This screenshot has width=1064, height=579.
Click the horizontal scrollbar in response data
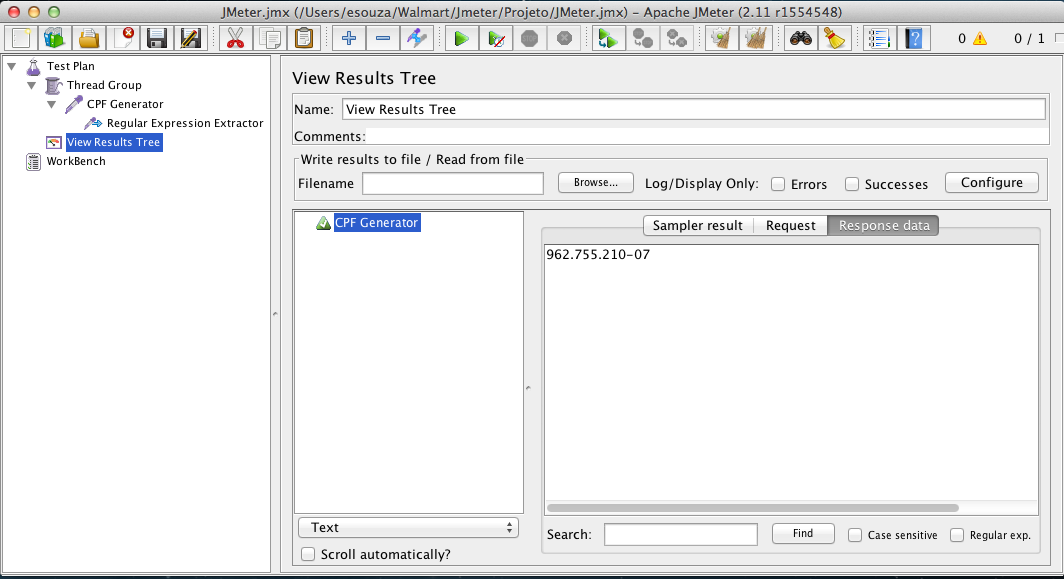click(753, 508)
